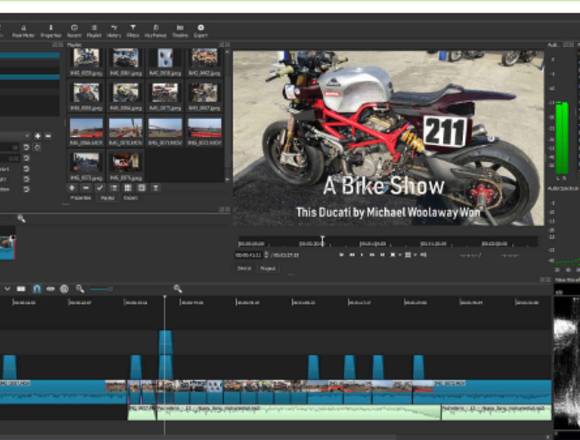Open the player volume control

point(424,254)
